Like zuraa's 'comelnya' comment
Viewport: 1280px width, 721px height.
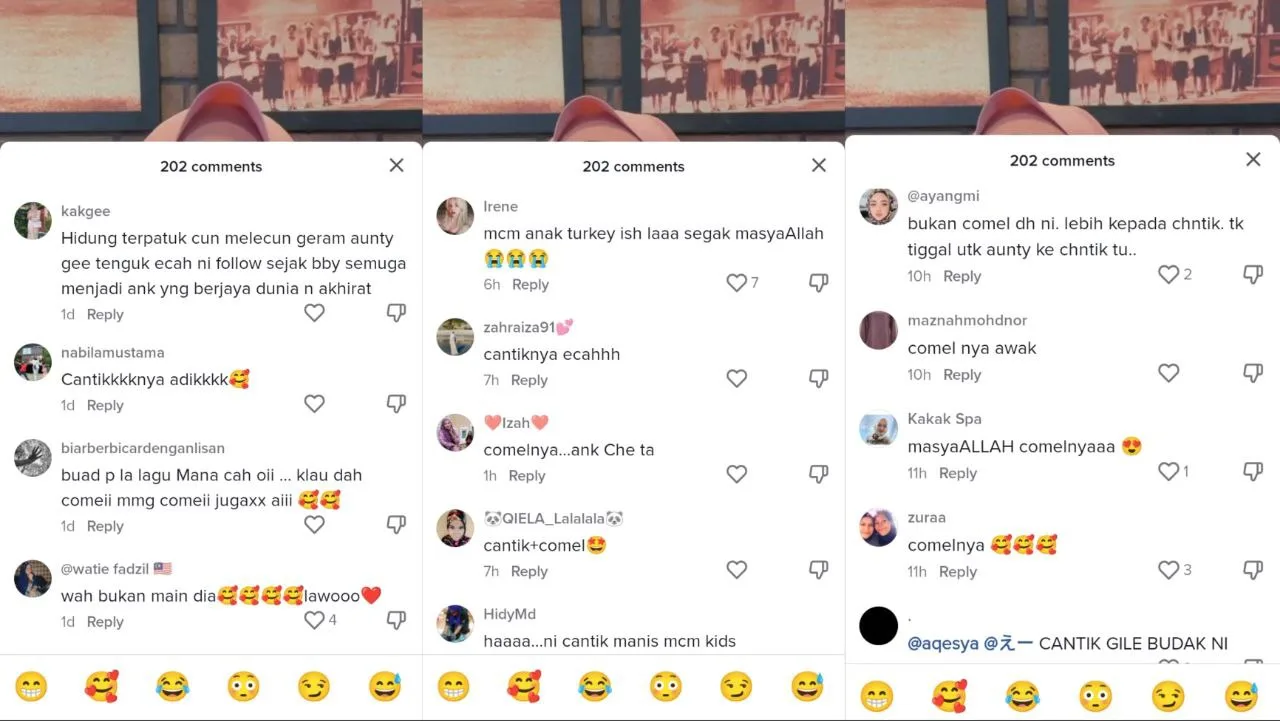point(1168,570)
